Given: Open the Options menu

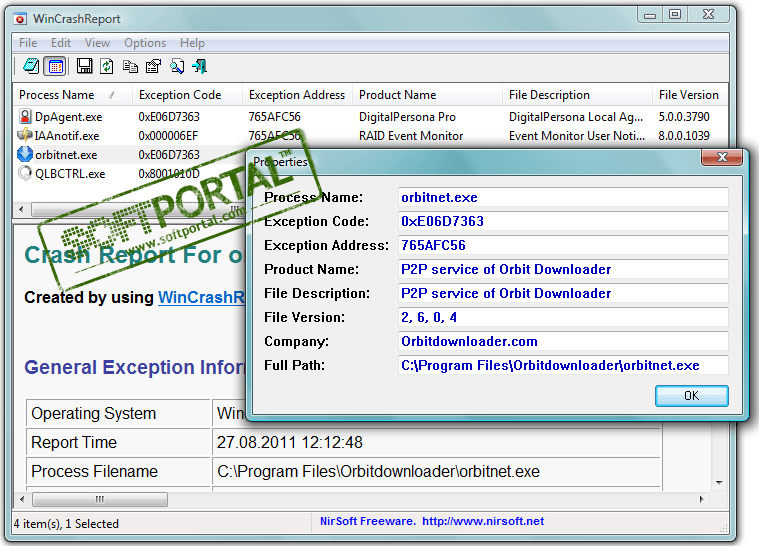Looking at the screenshot, I should tap(145, 43).
